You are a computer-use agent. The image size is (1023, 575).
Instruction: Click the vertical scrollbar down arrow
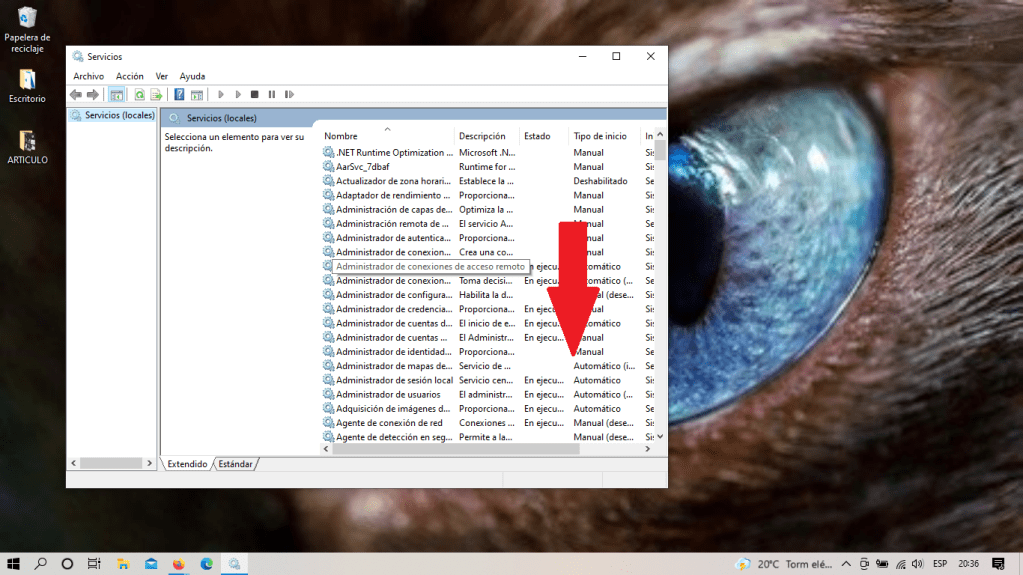[660, 436]
